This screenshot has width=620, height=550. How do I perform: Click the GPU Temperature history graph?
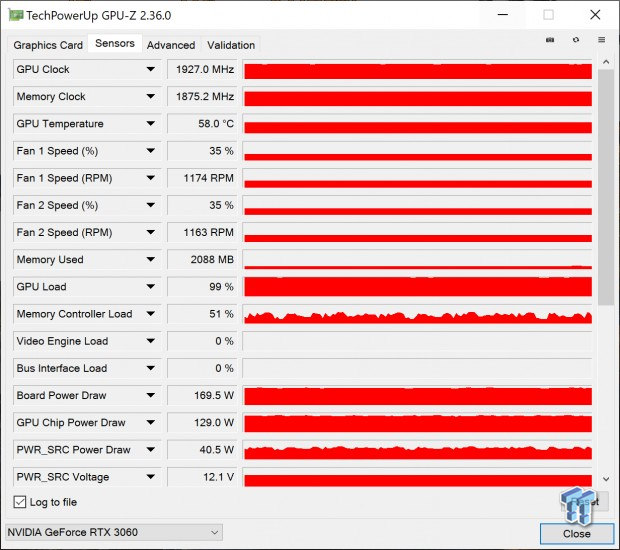point(418,124)
